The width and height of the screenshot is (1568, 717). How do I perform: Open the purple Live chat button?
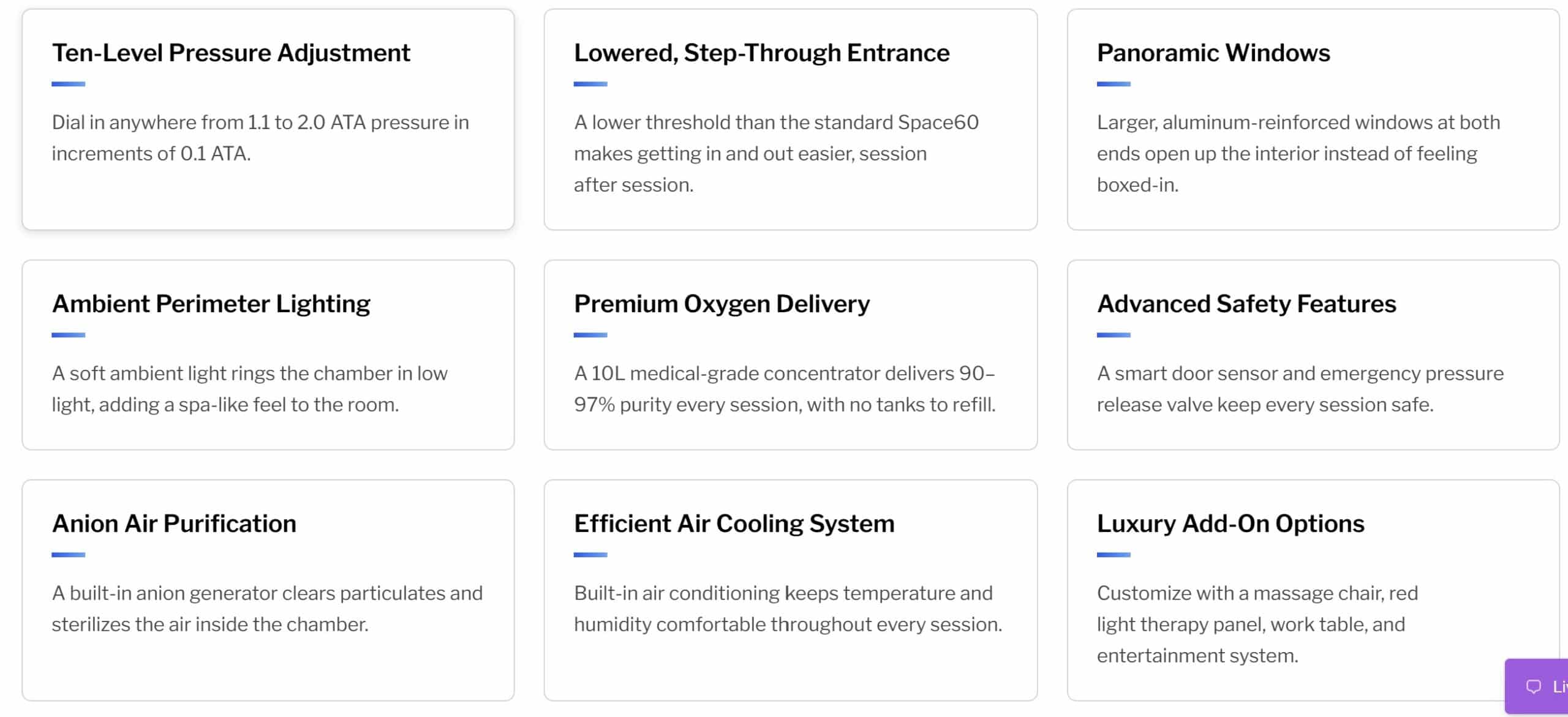1537,686
